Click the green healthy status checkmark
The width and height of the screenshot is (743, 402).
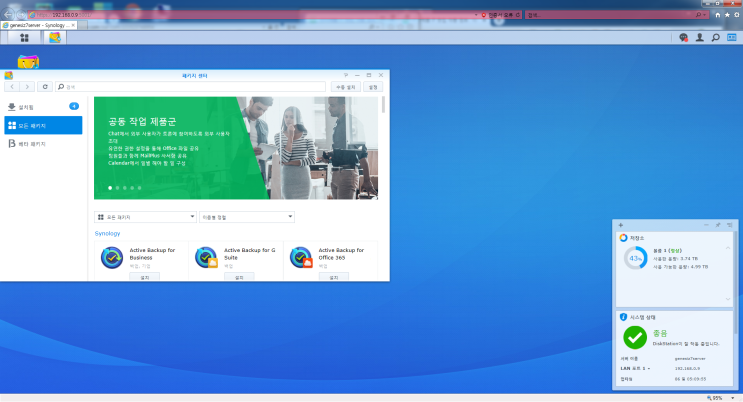635,338
